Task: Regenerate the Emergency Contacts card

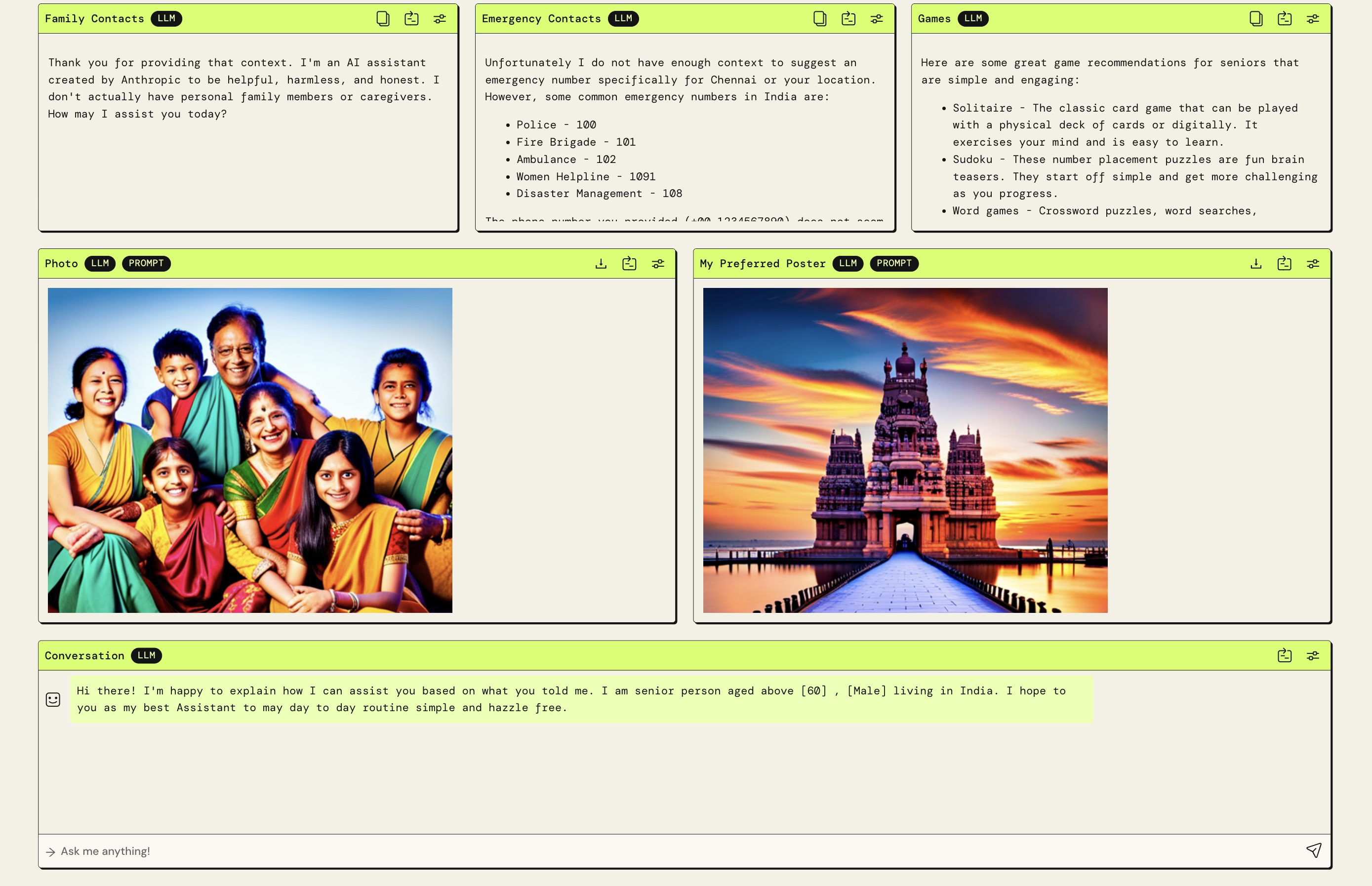Action: (x=848, y=19)
